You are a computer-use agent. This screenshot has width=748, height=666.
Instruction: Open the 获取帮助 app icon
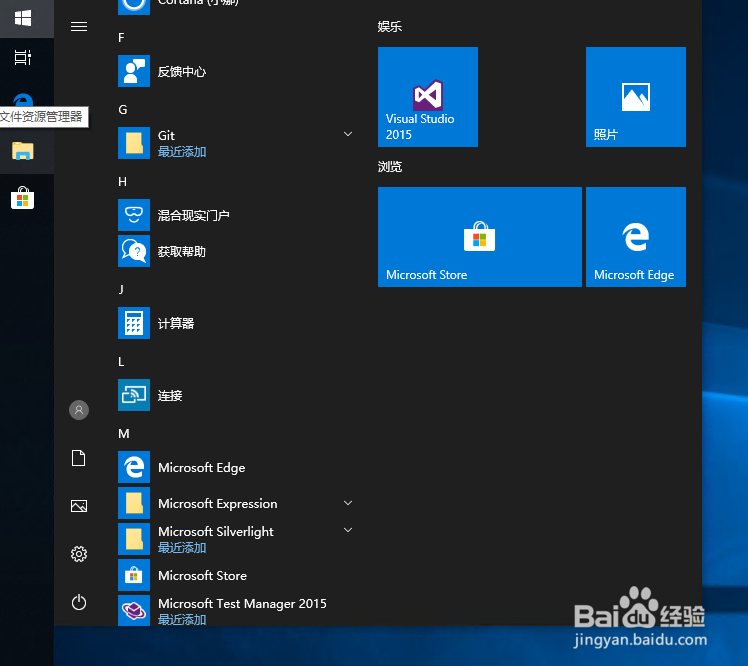[x=134, y=251]
